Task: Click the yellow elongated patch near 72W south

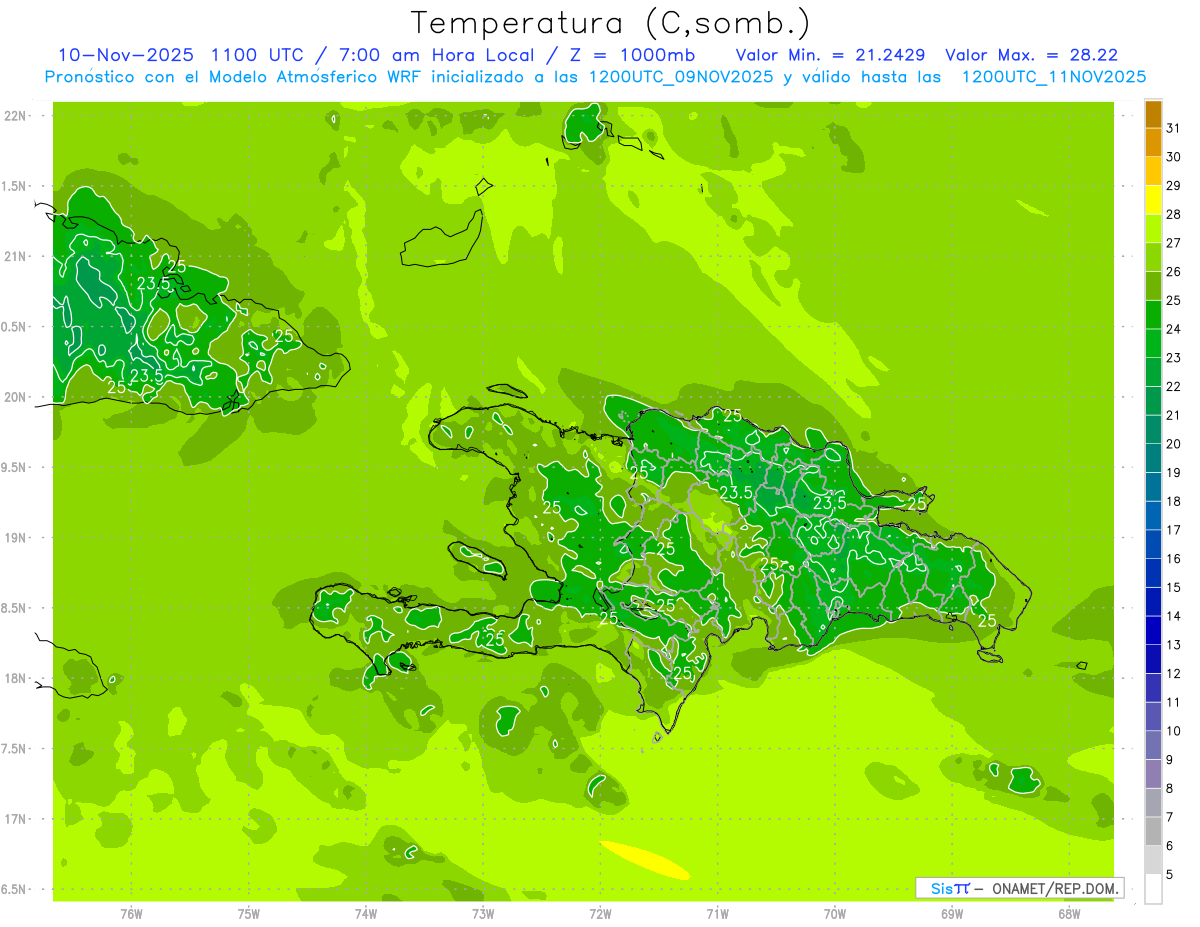Action: 645,860
